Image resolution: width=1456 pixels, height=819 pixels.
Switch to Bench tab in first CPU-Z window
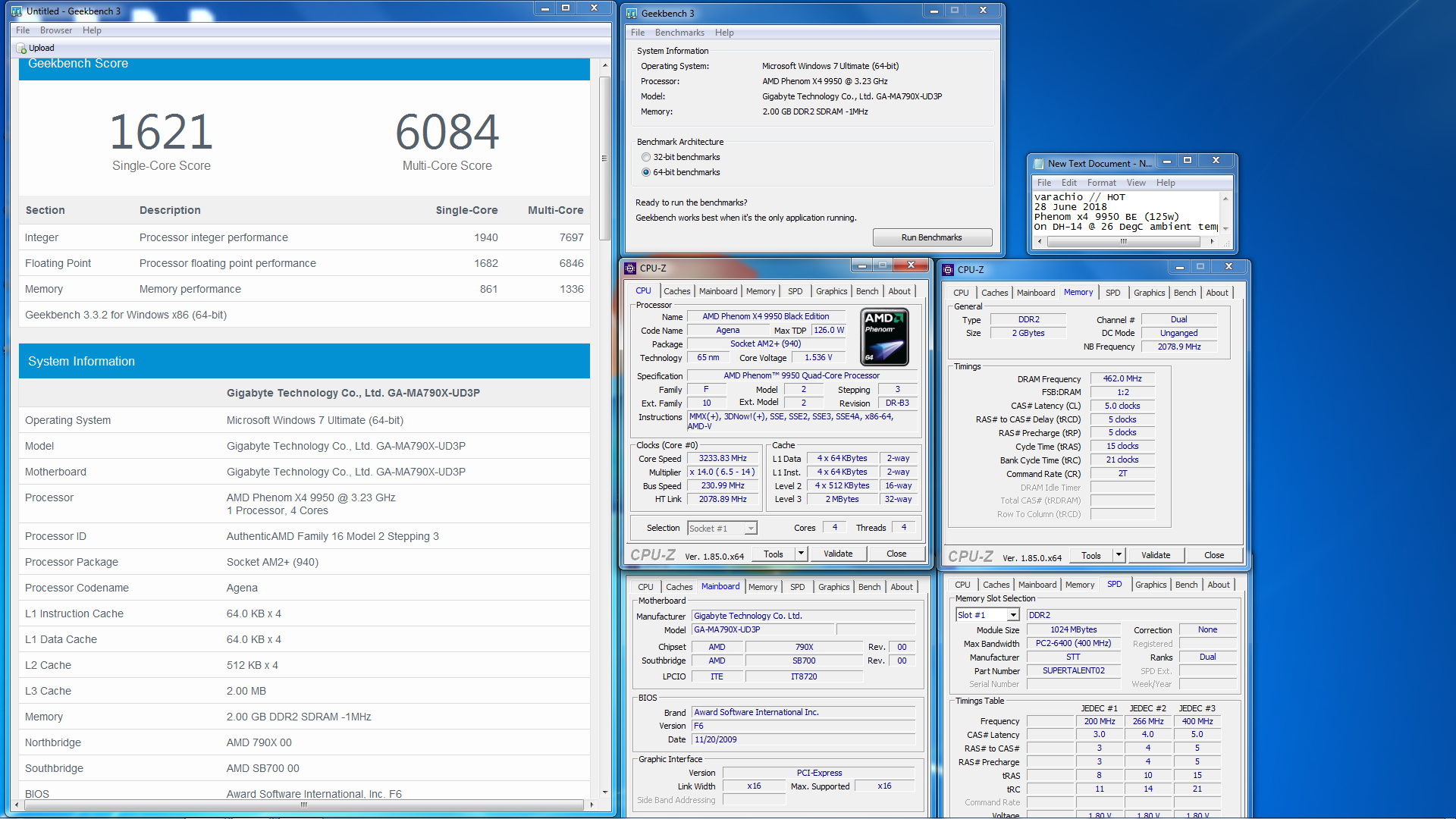pos(867,291)
